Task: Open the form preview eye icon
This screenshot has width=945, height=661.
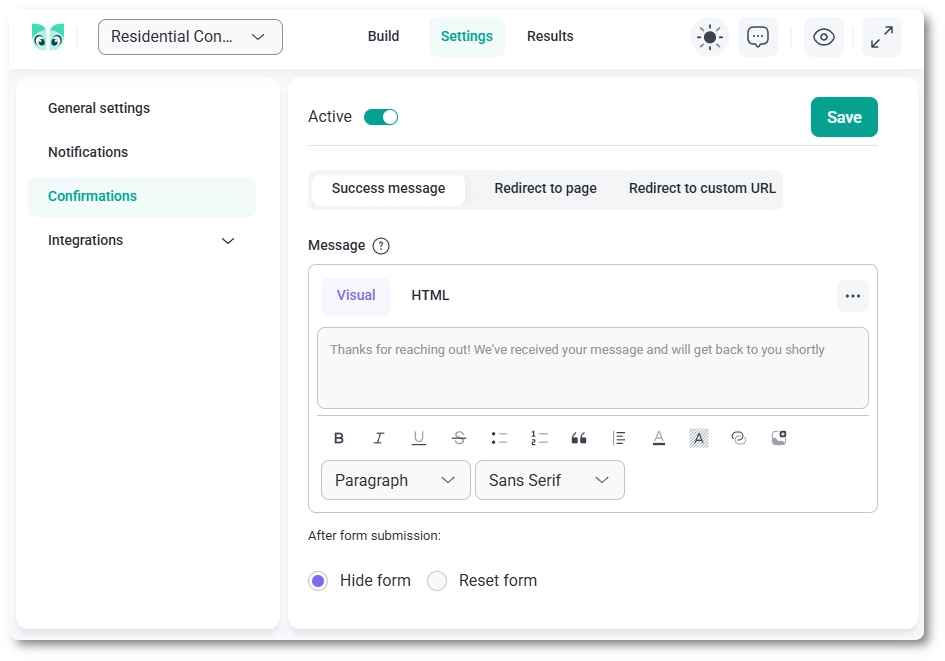Action: tap(823, 36)
